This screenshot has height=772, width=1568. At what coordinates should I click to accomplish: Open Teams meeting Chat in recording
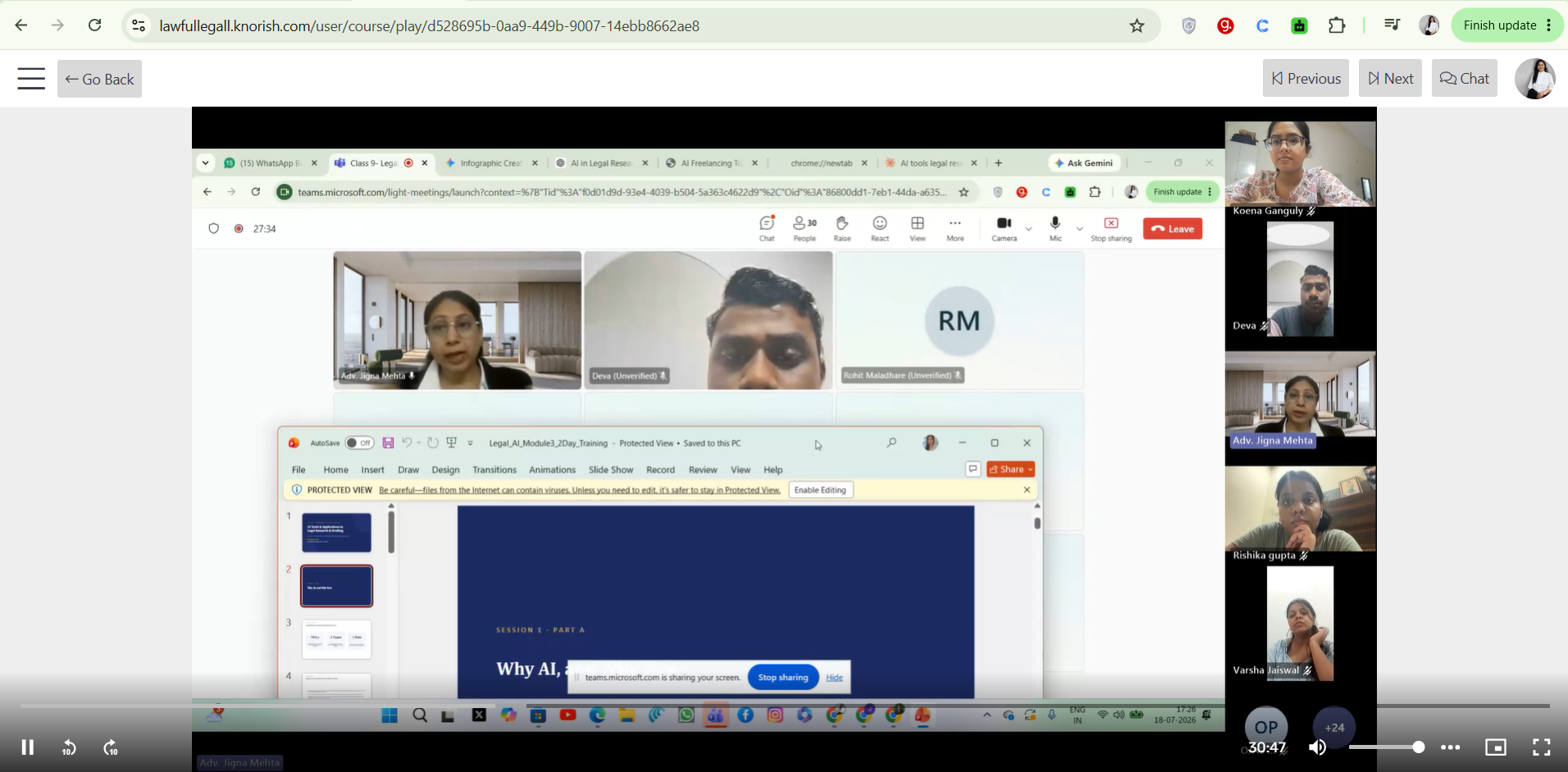coord(767,228)
